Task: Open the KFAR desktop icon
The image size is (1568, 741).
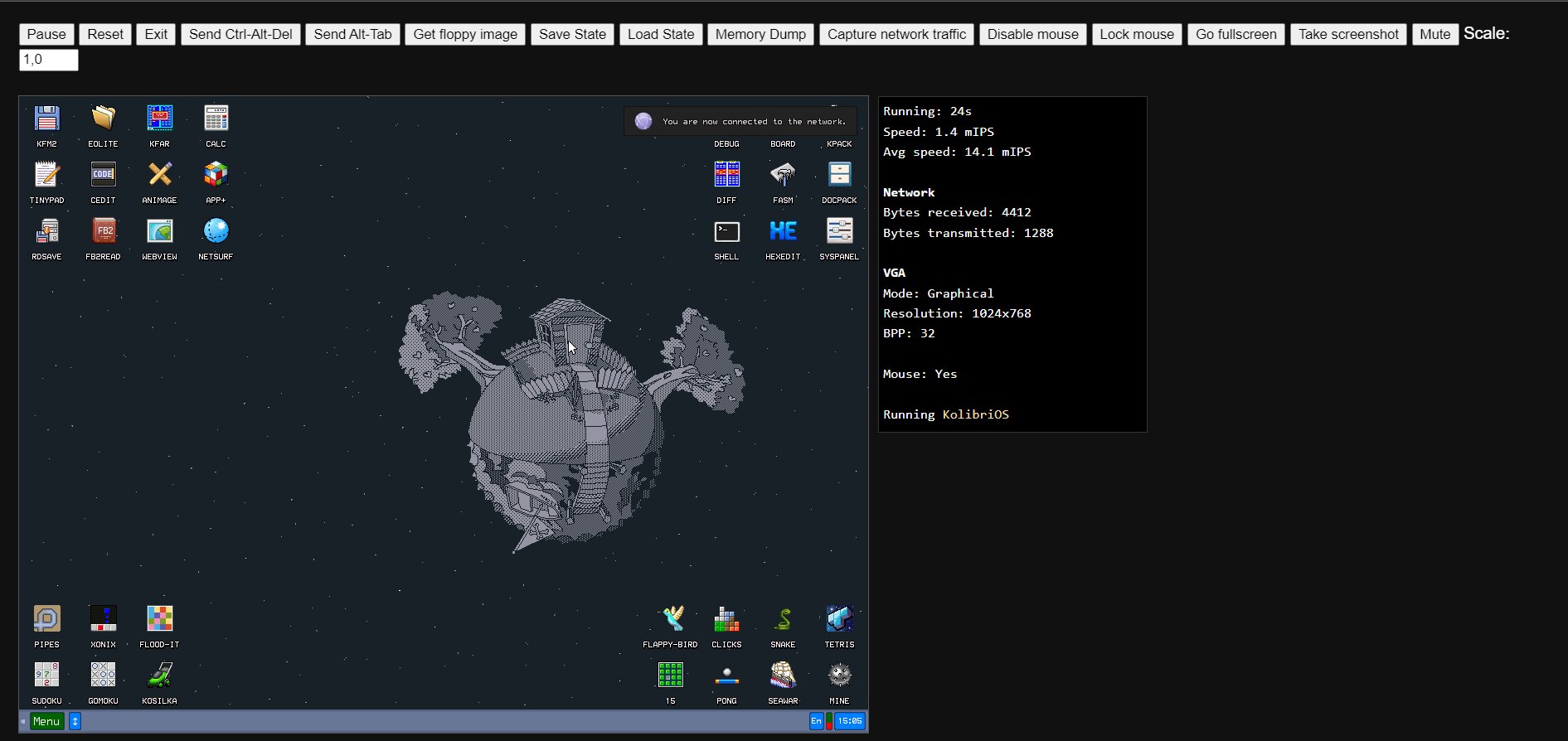Action: (x=159, y=119)
